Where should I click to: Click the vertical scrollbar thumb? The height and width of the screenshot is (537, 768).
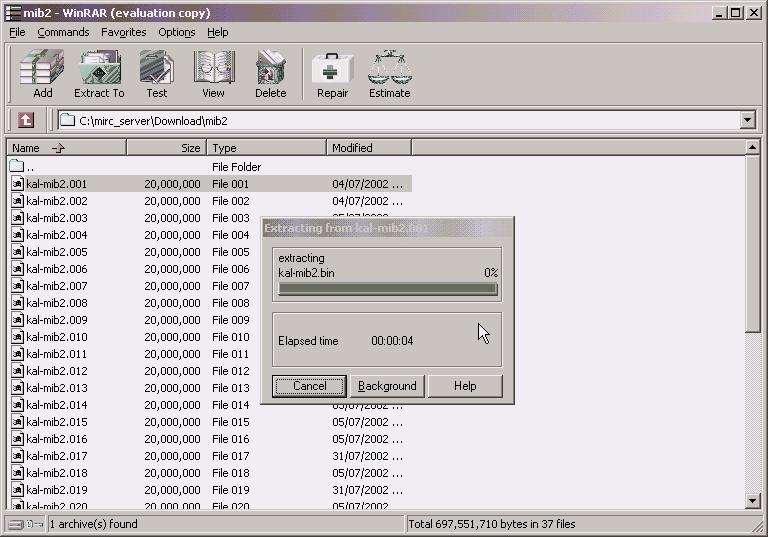752,244
